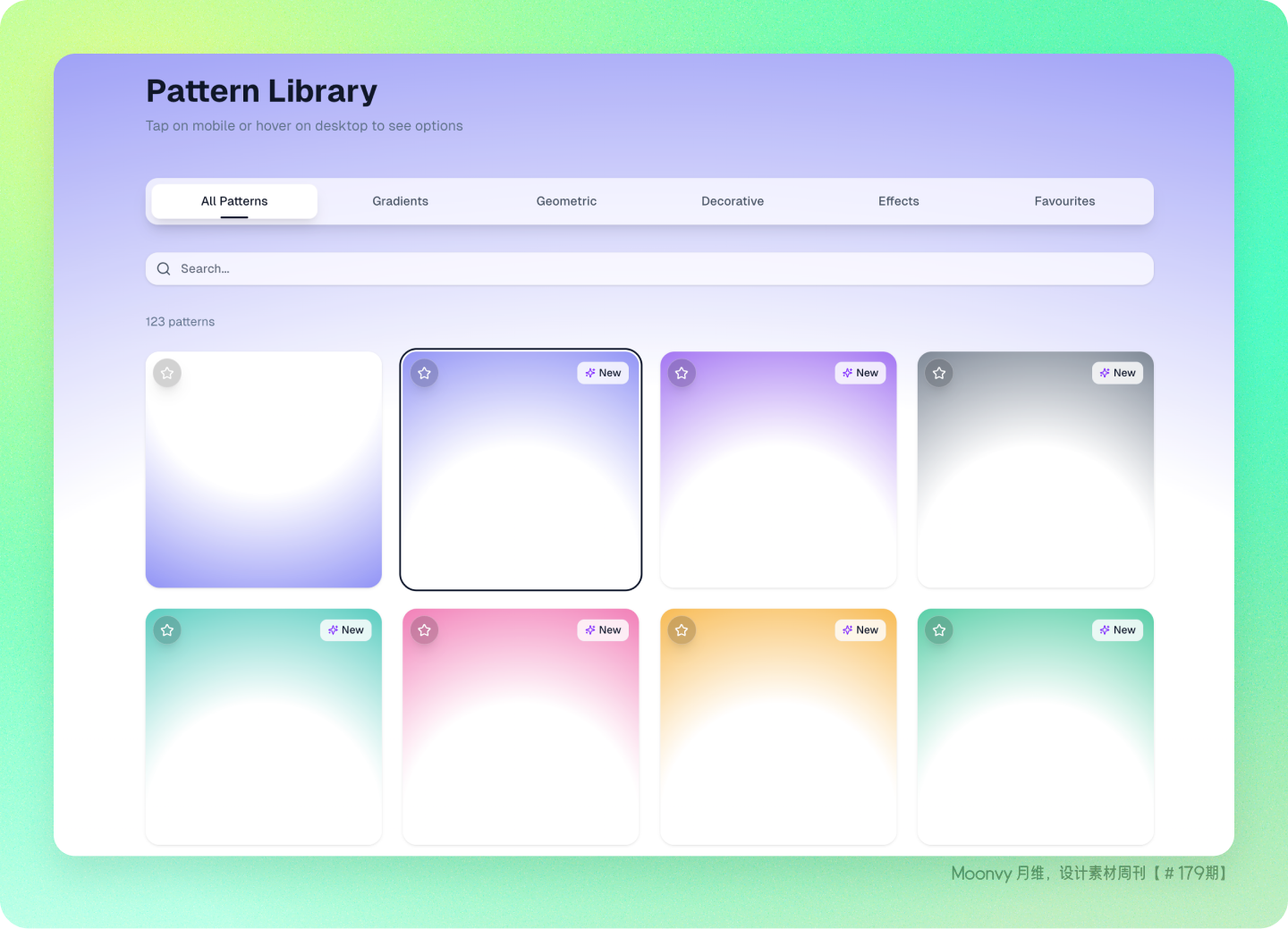Star the selected blue gradient pattern

click(x=425, y=373)
